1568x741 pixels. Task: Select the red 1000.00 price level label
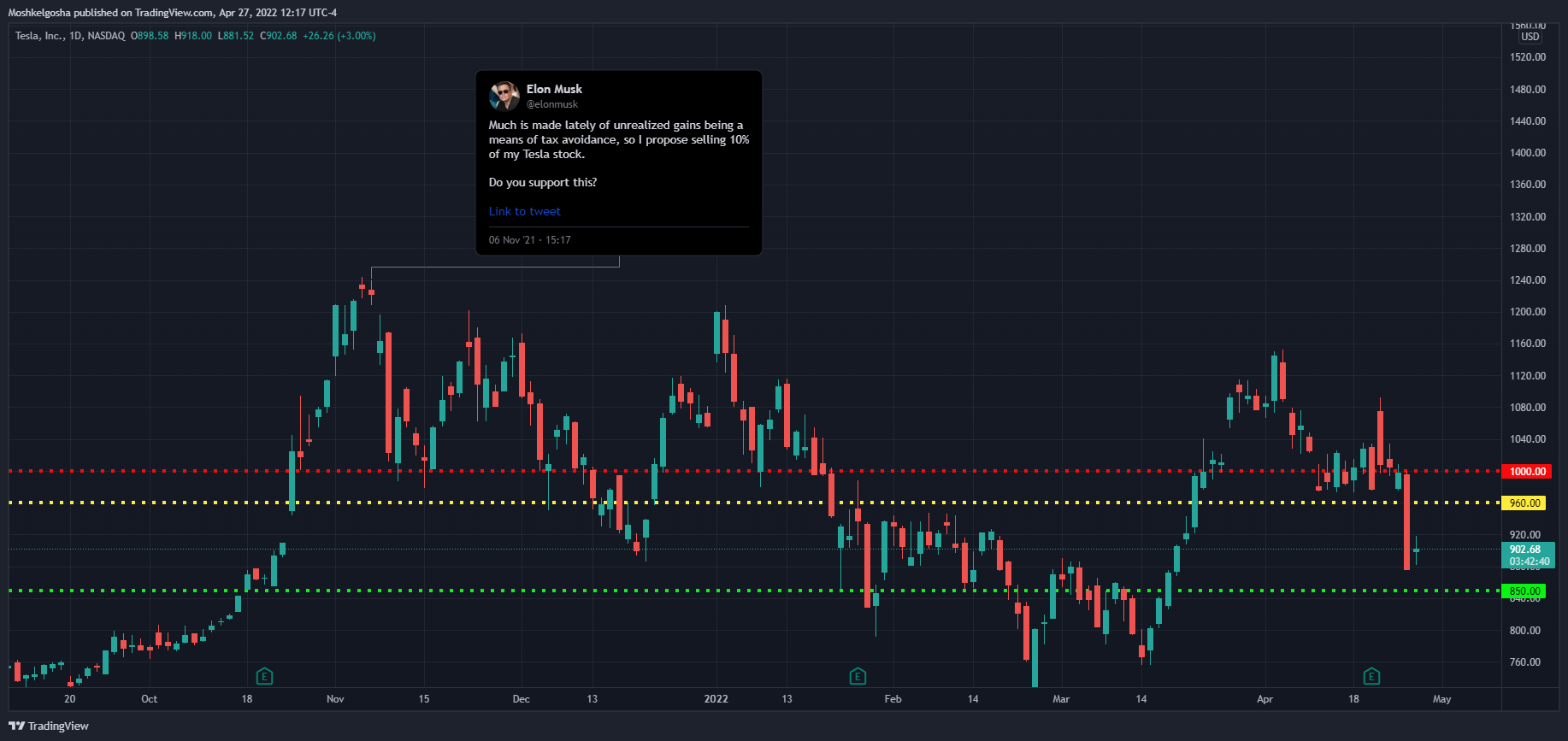[x=1527, y=472]
